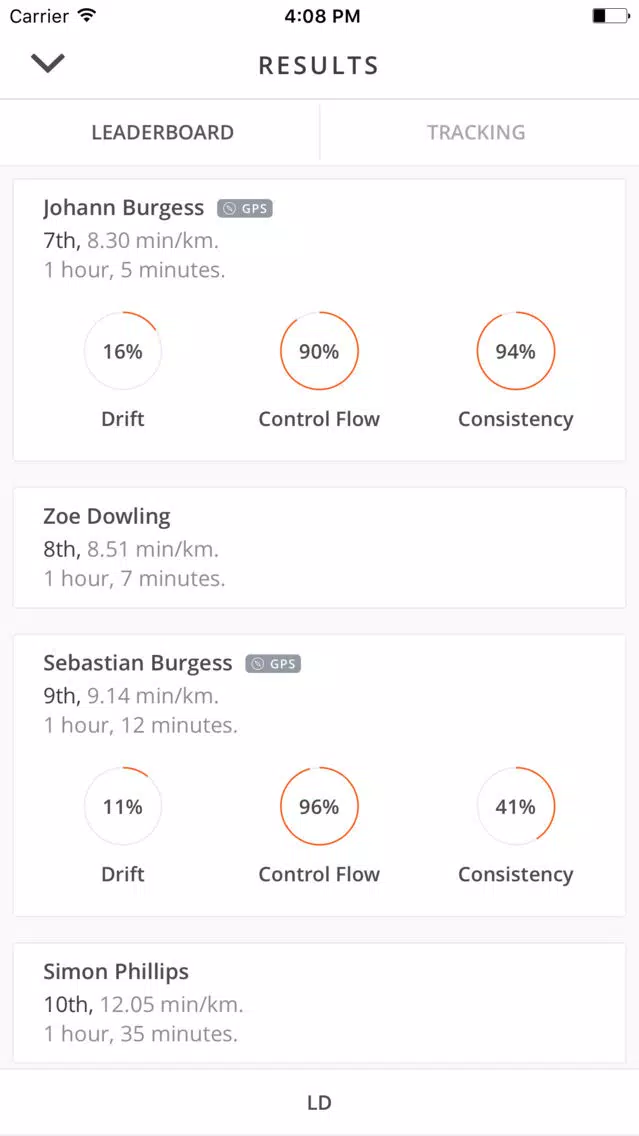Tap the LD button at bottom
Image resolution: width=639 pixels, height=1136 pixels.
[320, 1103]
